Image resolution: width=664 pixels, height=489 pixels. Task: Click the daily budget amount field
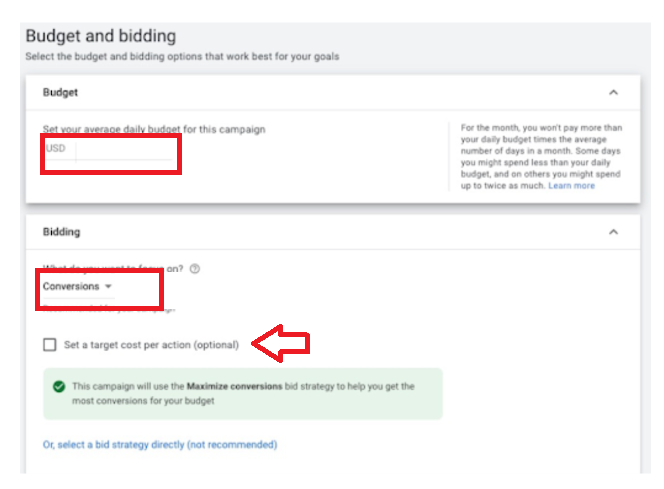(124, 149)
